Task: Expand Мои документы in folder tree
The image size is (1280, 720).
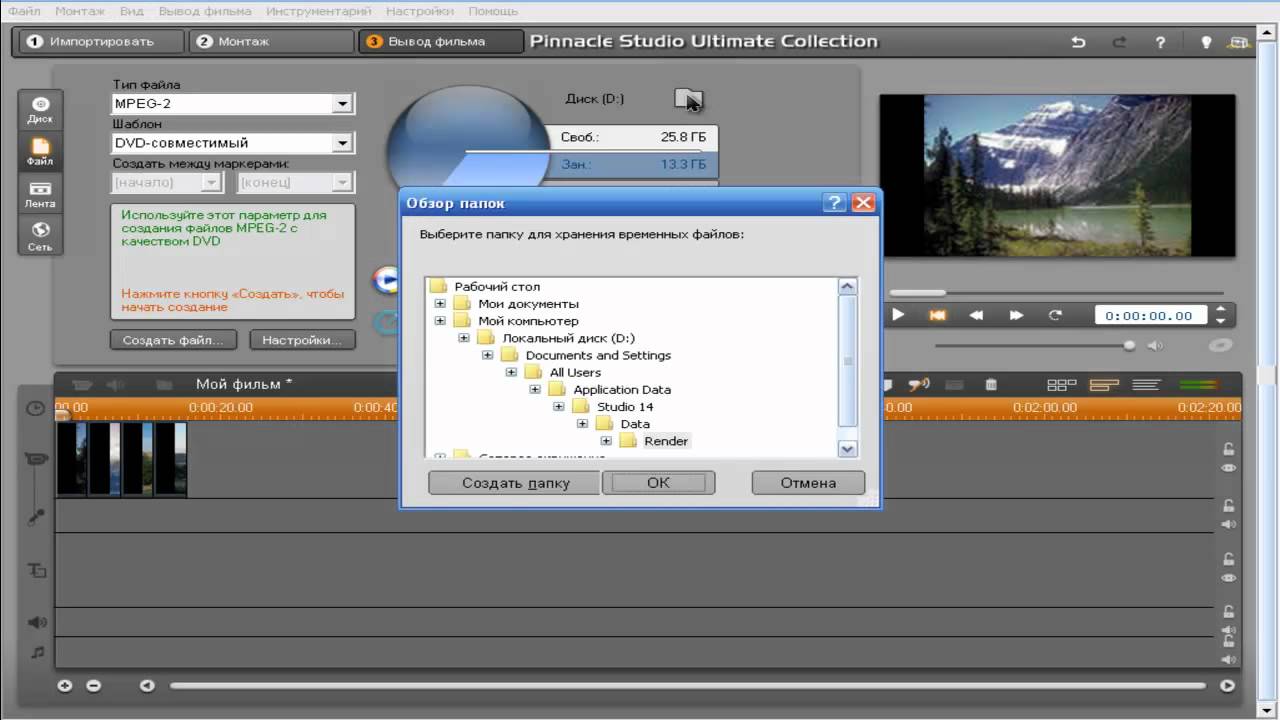Action: point(440,304)
